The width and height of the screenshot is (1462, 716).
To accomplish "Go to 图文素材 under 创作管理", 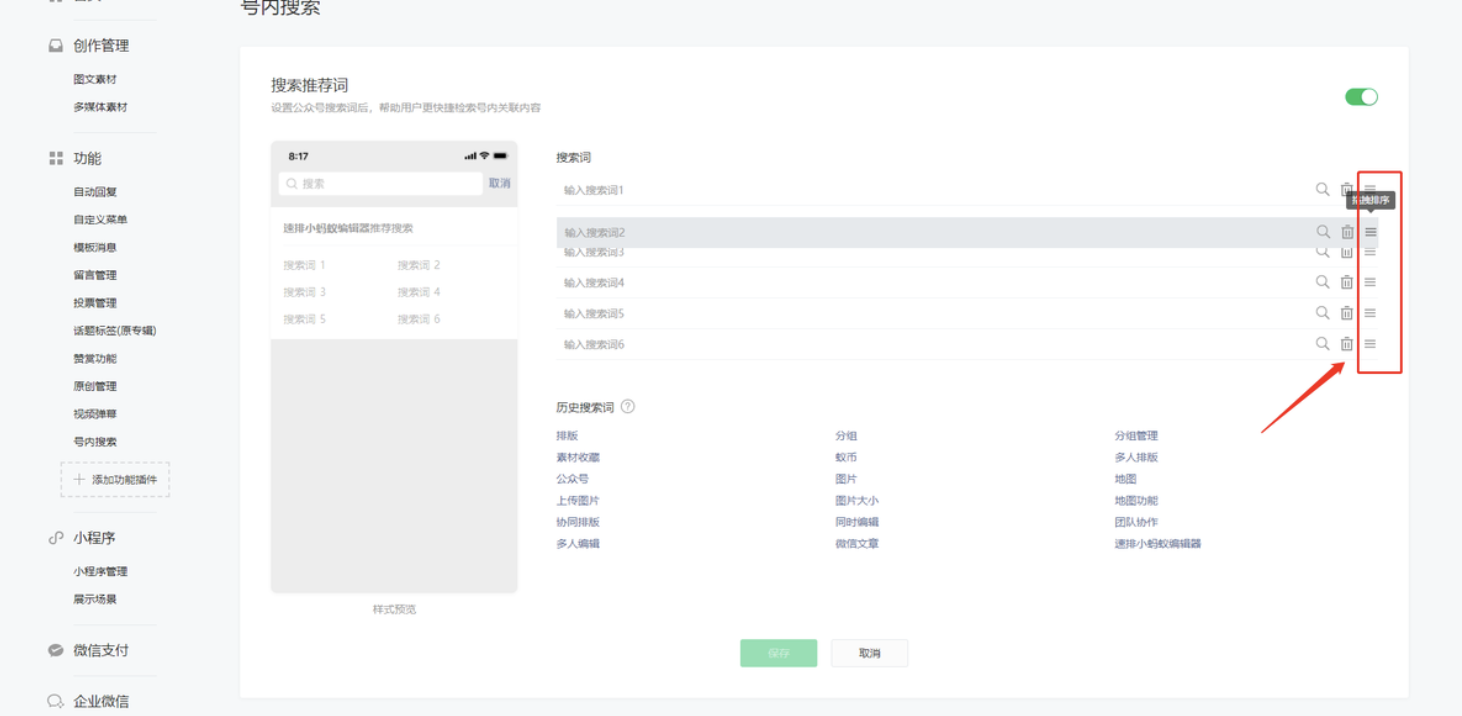I will (x=95, y=79).
